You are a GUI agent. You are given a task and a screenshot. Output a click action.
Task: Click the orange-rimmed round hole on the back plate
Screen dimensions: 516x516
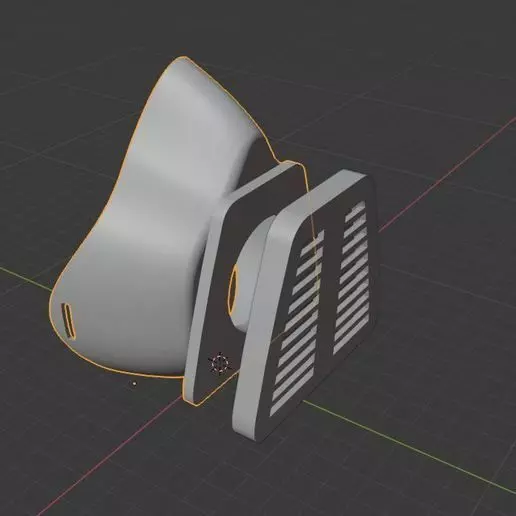click(x=233, y=289)
